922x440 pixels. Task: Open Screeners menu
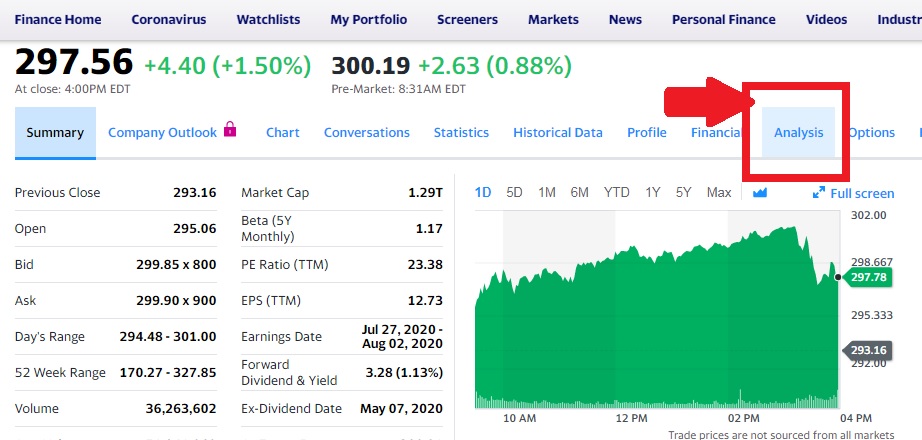467,19
